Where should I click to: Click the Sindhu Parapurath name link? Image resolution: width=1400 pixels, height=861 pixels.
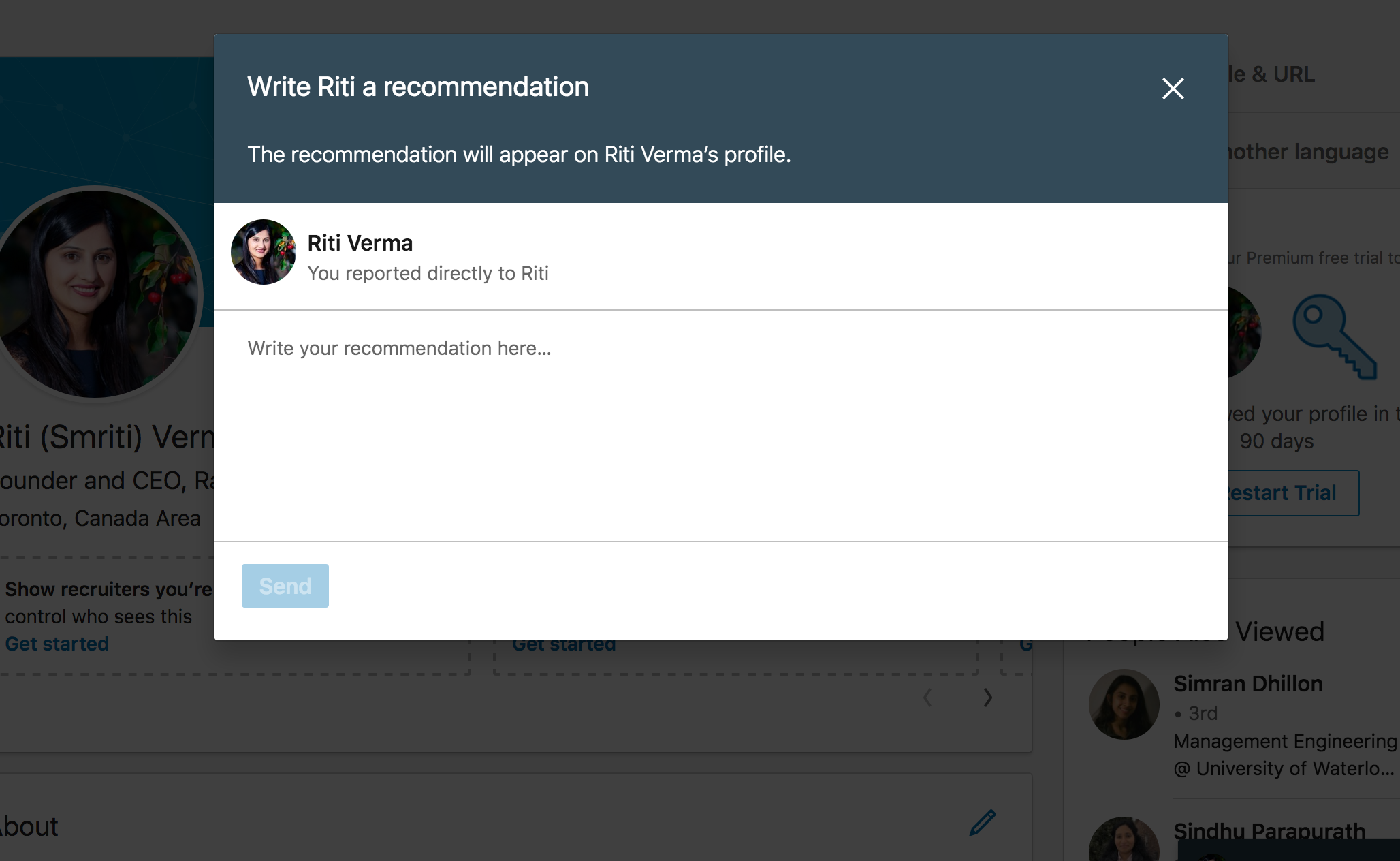pyautogui.click(x=1269, y=831)
